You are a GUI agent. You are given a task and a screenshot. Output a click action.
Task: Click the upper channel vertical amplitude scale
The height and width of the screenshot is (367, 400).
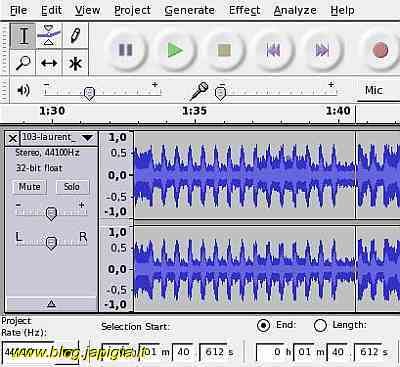click(117, 175)
